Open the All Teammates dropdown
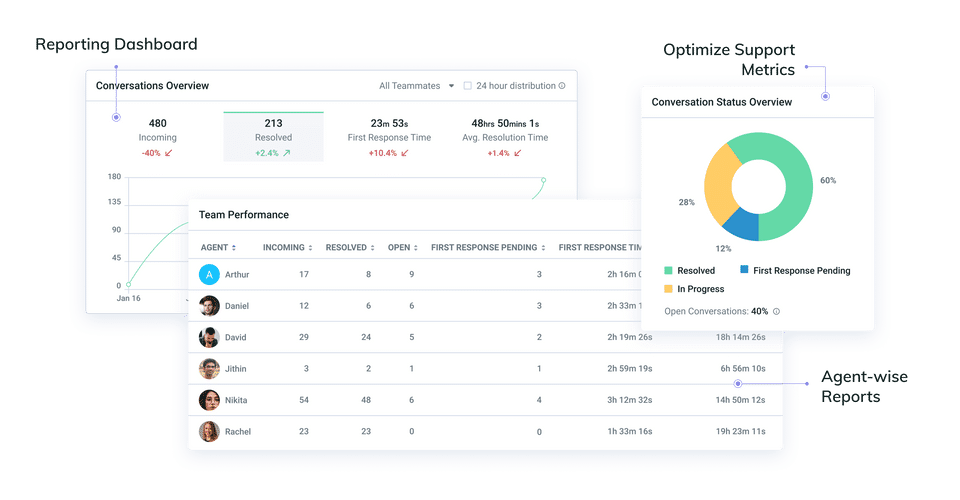This screenshot has height=500, width=960. 416,86
